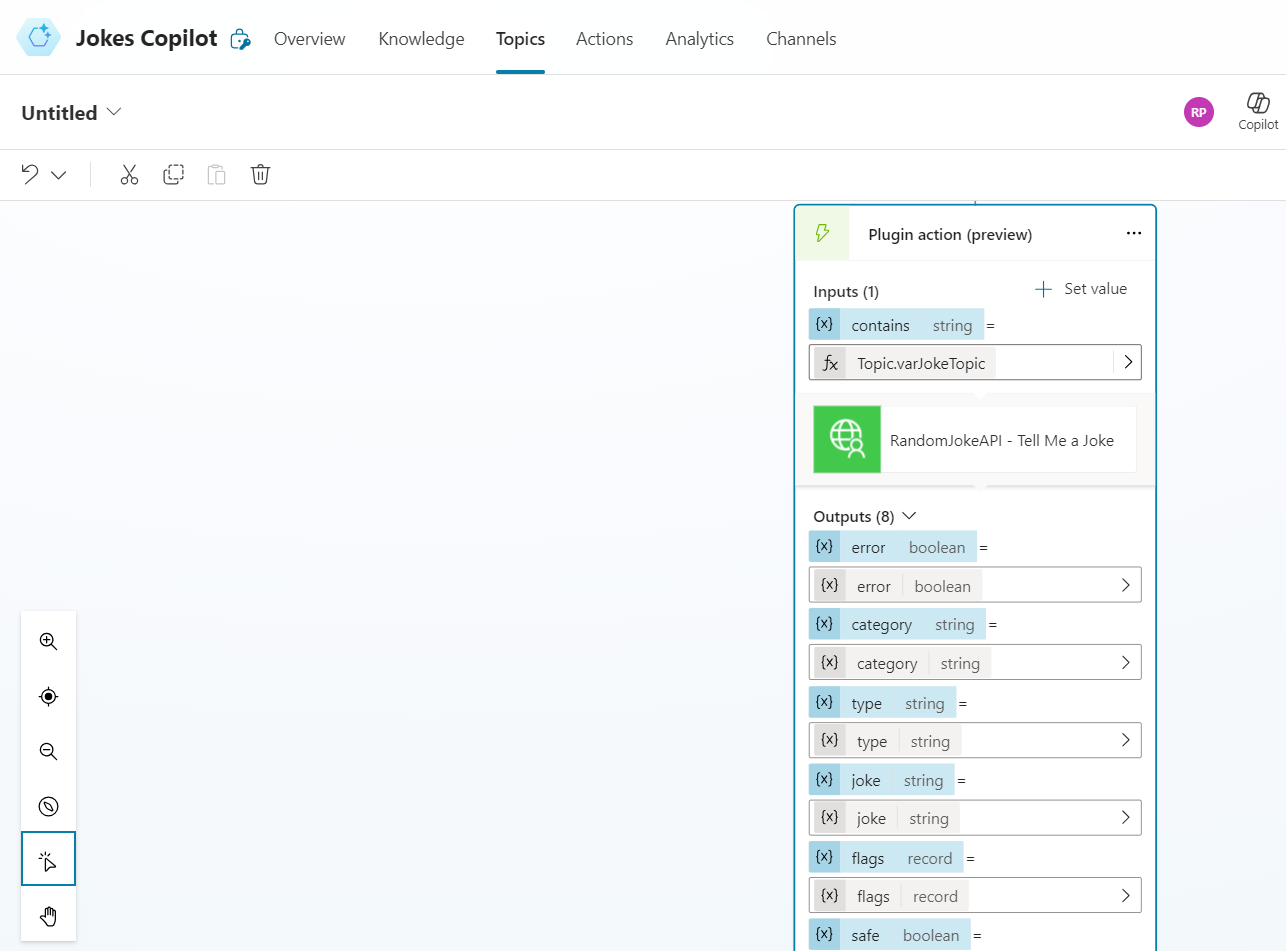The image size is (1286, 951).
Task: Reset canvas to center focus
Action: 48,697
